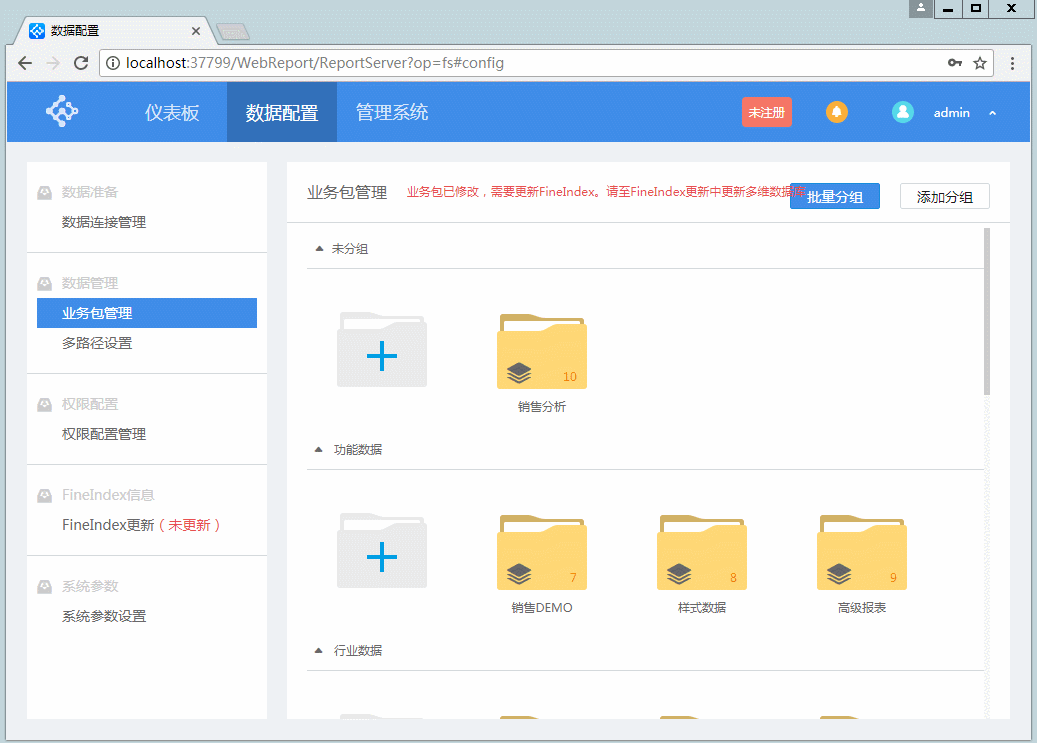Open the 样式数据 package folder
1037x743 pixels.
tap(702, 553)
